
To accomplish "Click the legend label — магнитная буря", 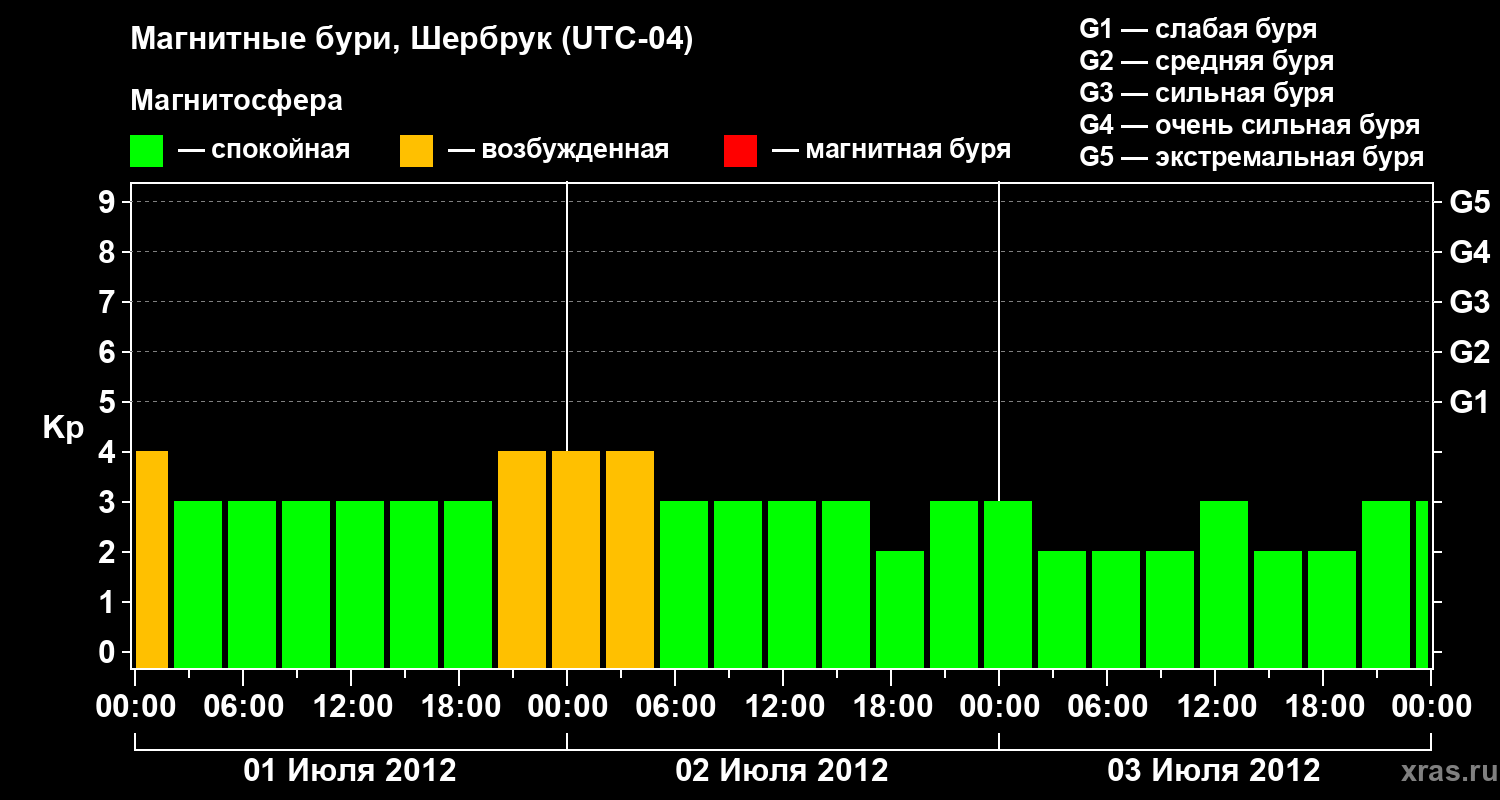I will pyautogui.click(x=892, y=151).
